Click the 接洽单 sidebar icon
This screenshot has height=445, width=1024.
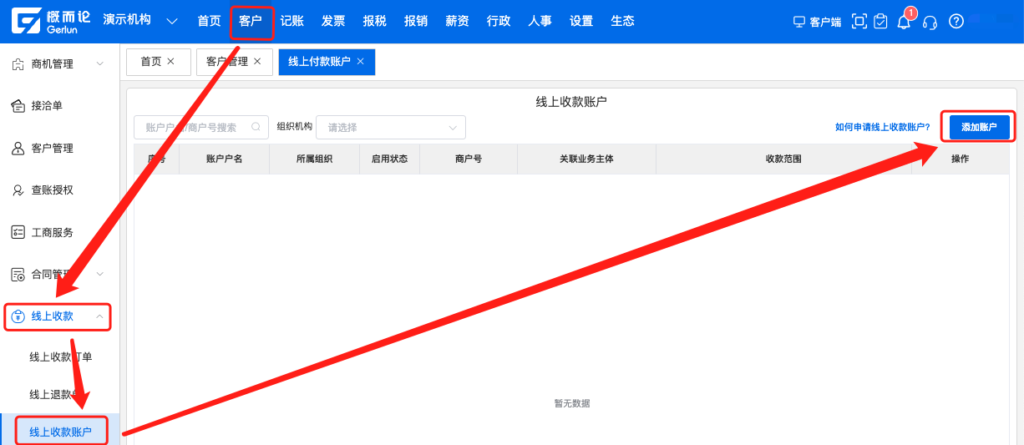18,106
